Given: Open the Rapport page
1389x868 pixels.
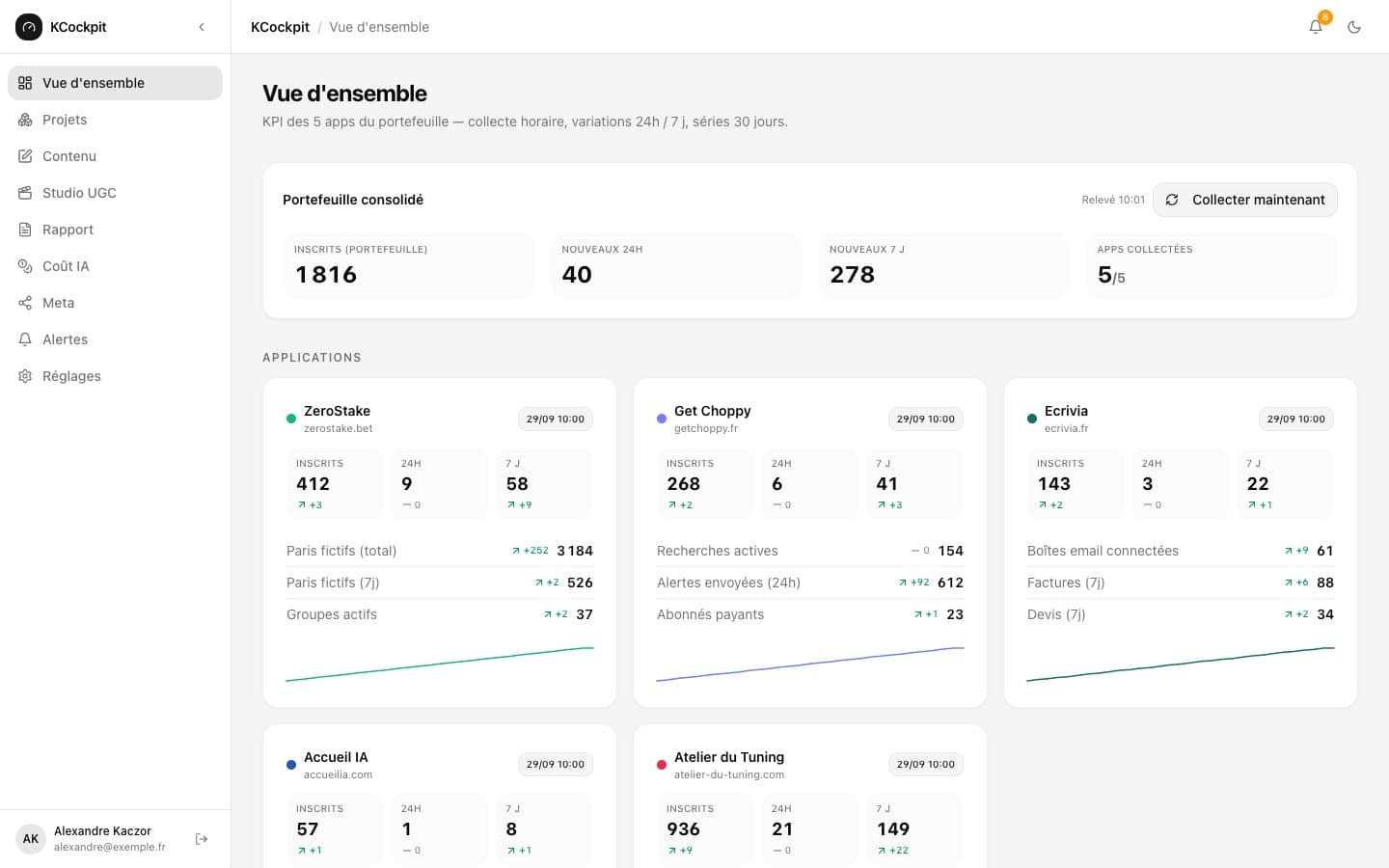Looking at the screenshot, I should coord(115,230).
